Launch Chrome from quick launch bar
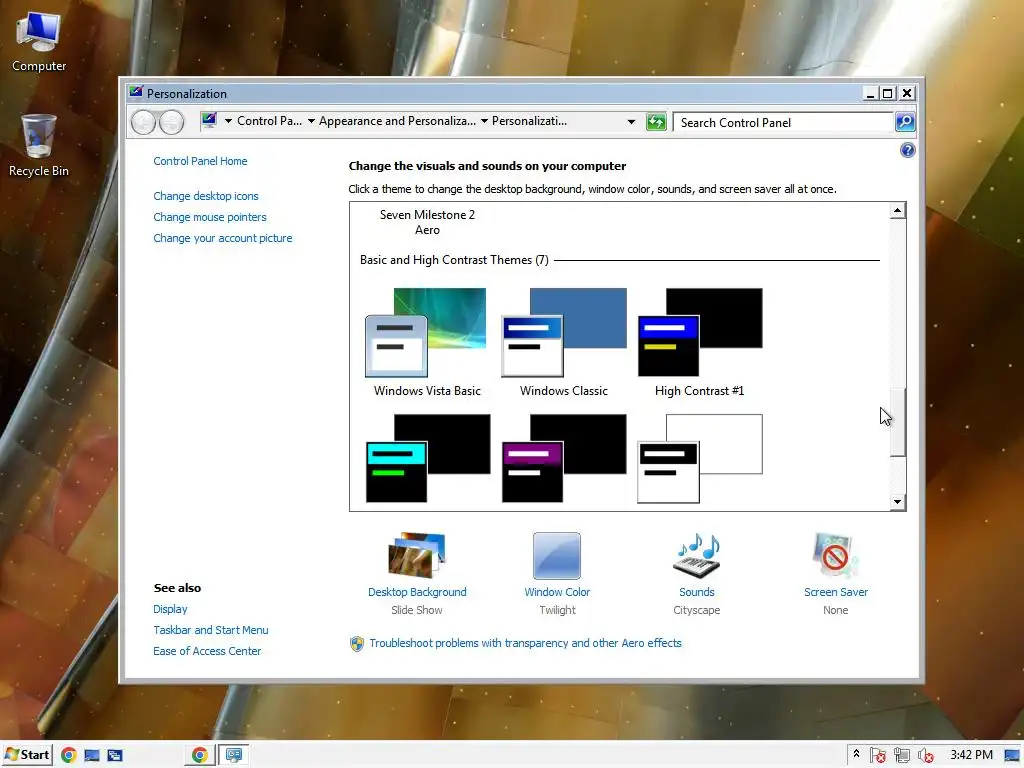The image size is (1024, 768). (69, 756)
